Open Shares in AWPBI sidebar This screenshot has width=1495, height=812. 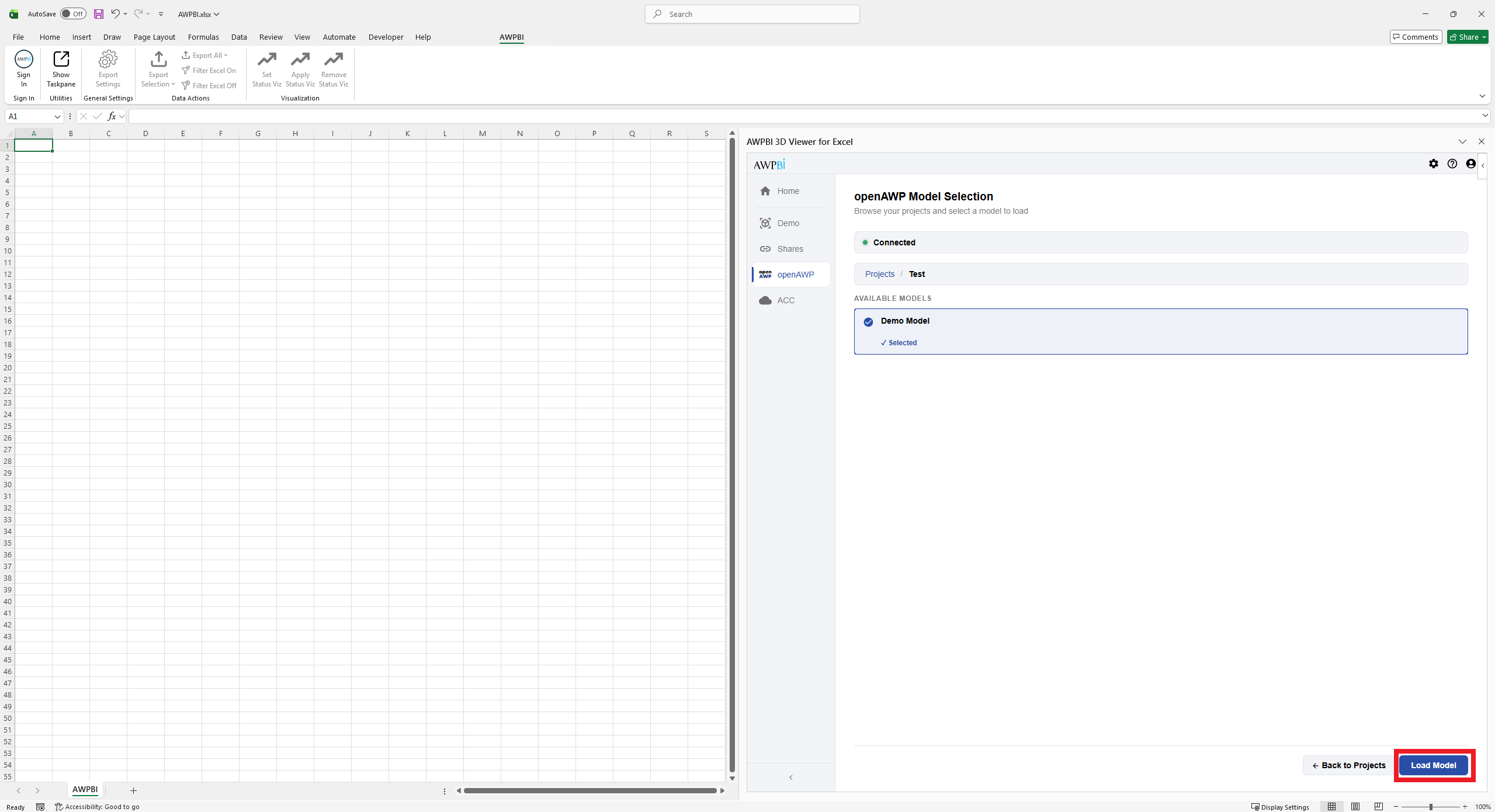pos(791,249)
